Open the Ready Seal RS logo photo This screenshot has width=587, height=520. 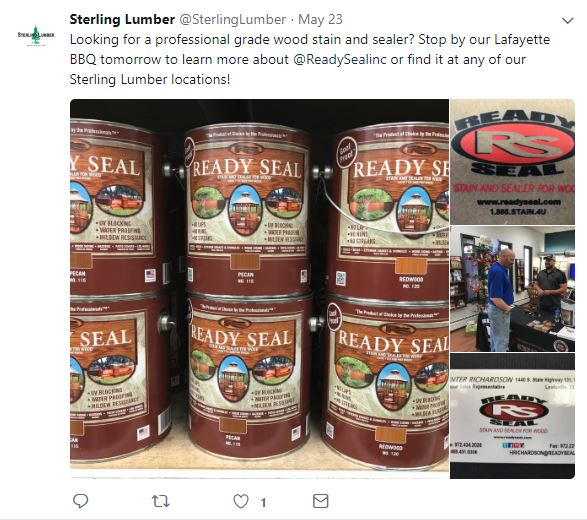click(x=512, y=162)
